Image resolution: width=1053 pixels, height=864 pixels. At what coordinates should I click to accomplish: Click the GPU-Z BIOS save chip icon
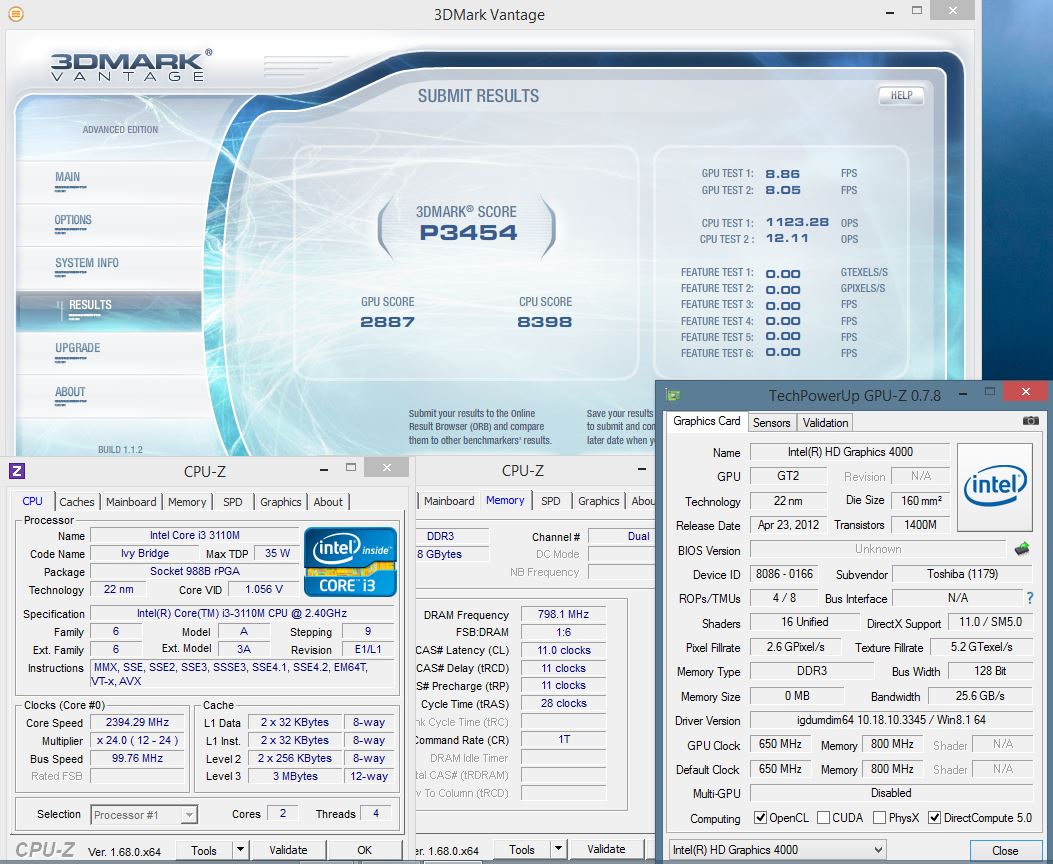click(x=1022, y=549)
